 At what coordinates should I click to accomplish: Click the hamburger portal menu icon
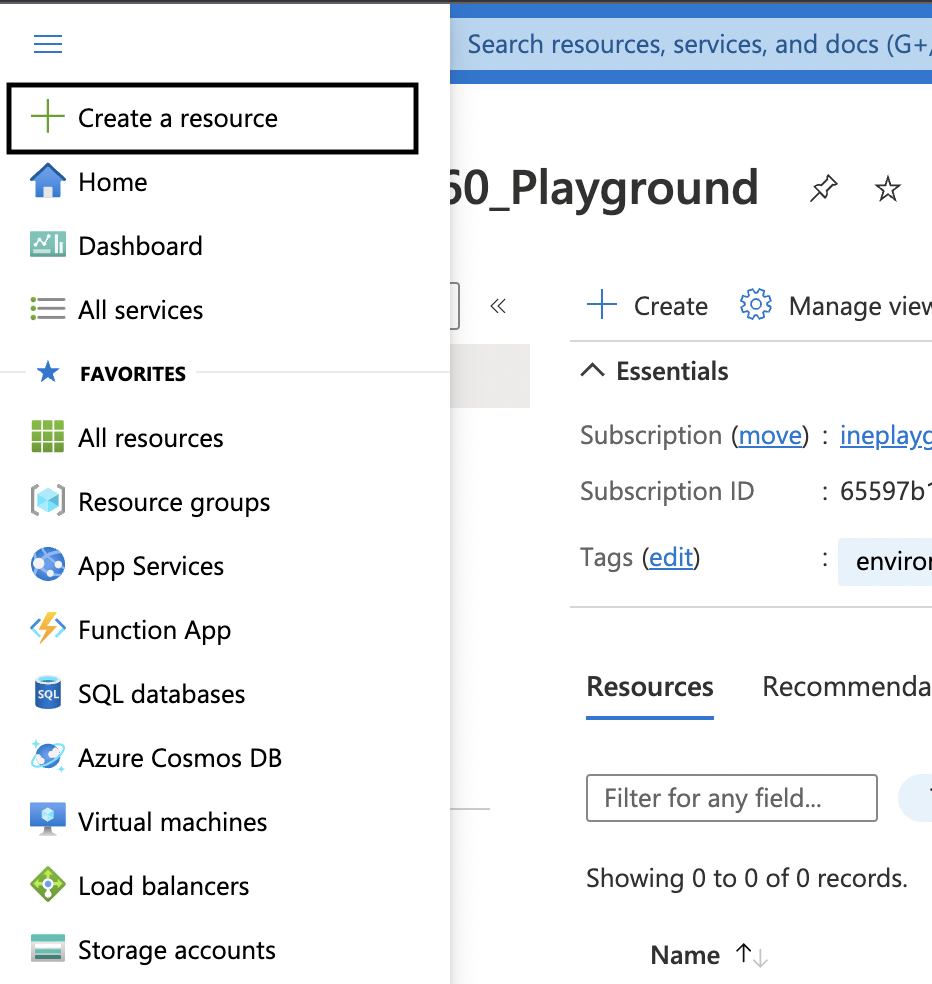pos(48,44)
